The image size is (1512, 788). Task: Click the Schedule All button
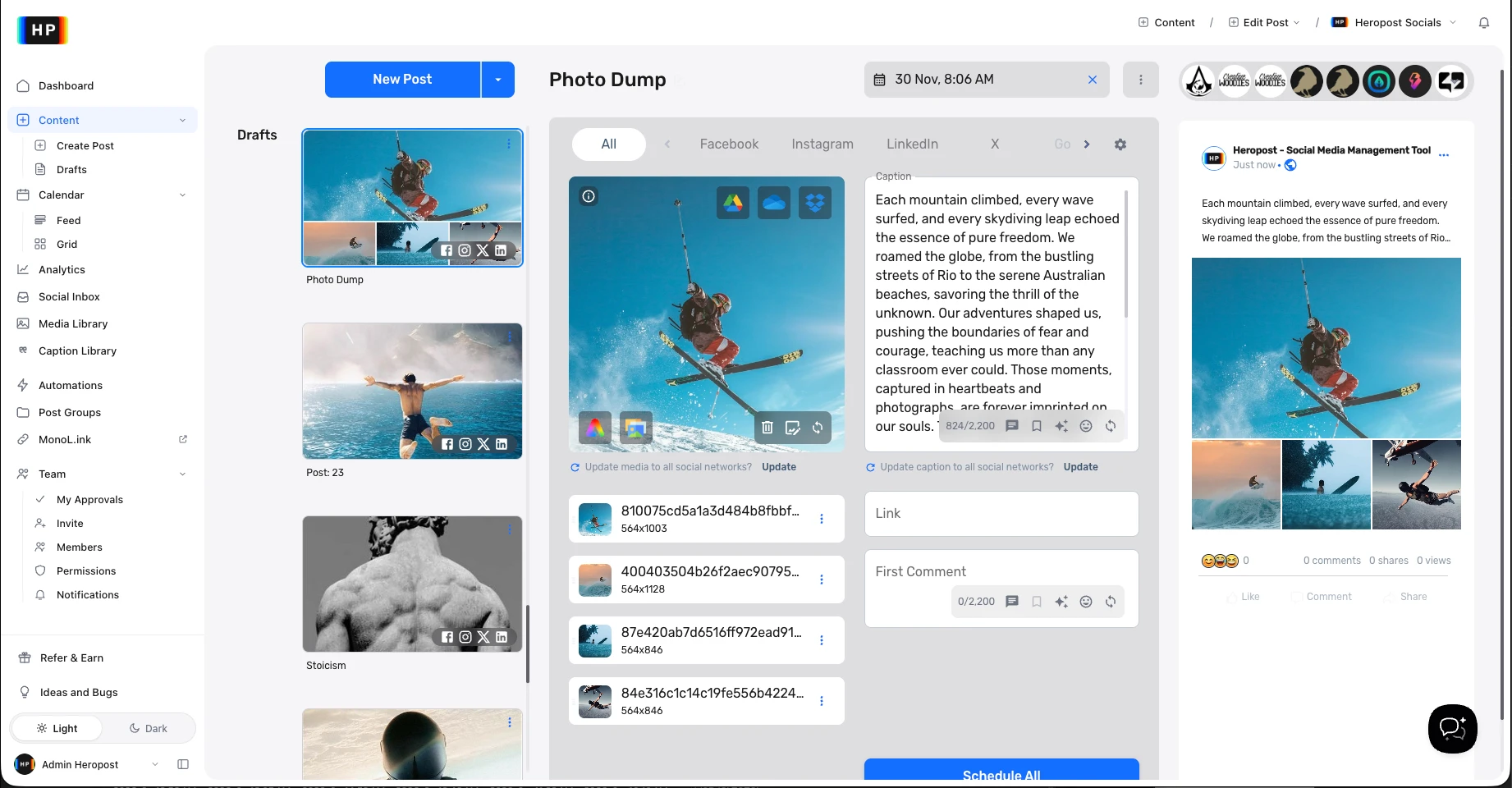(x=1001, y=770)
